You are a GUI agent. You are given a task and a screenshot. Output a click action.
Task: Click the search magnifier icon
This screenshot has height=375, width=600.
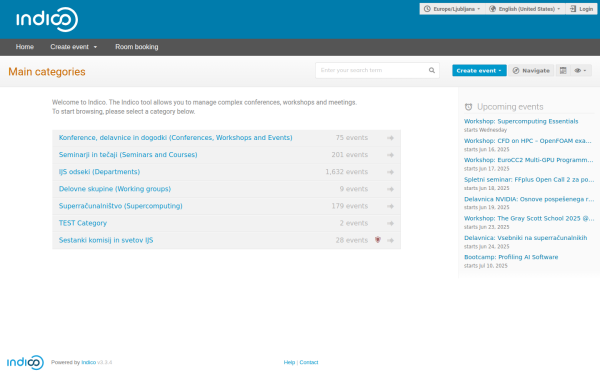[x=432, y=70]
